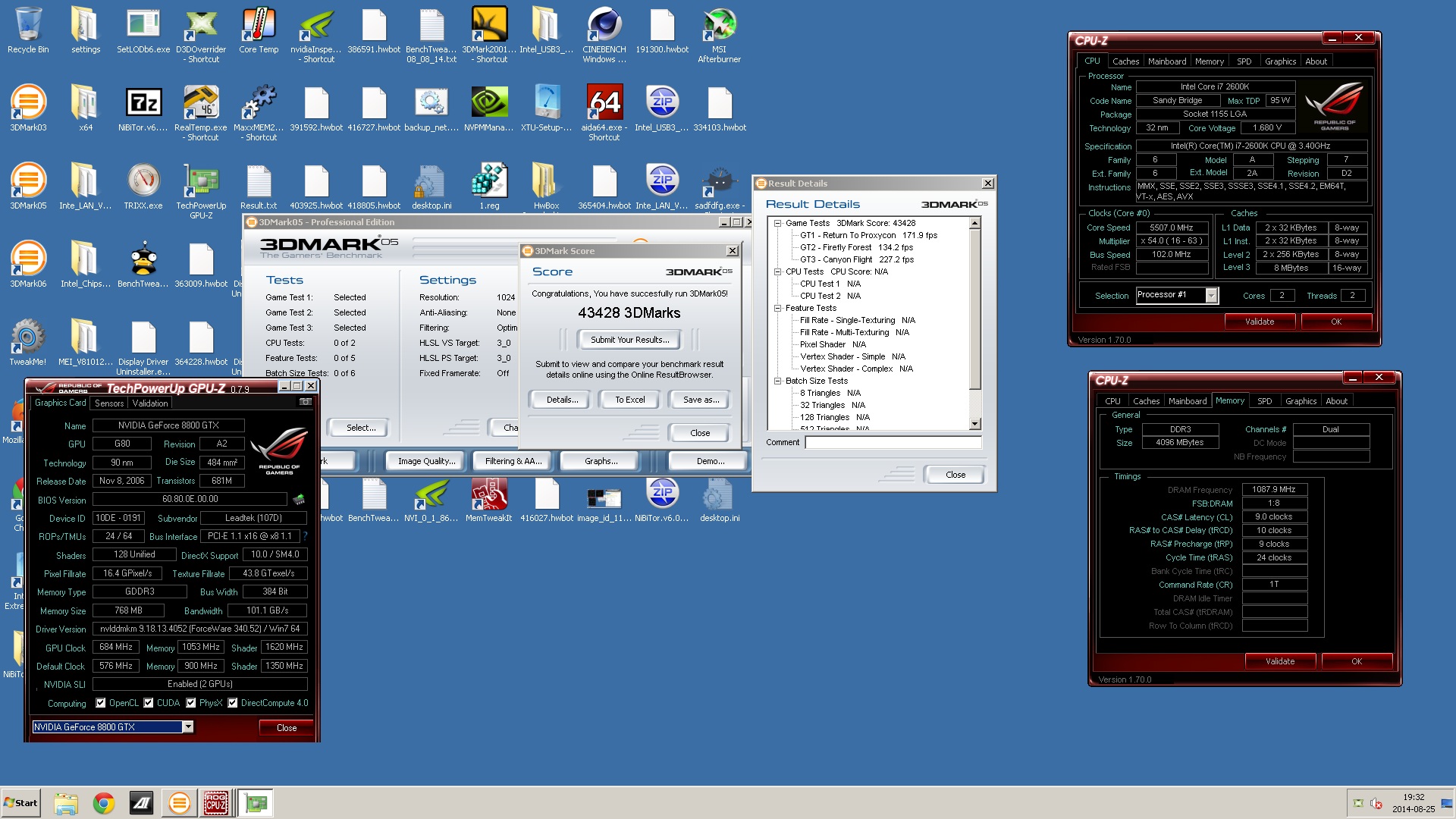Click the GPU-Z screenshot camera icon
The image size is (1456, 819).
[306, 402]
